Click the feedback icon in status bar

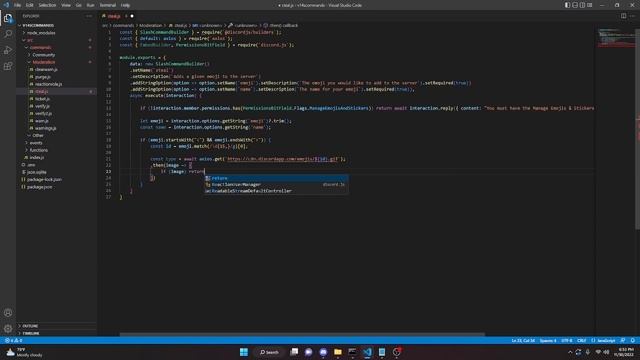click(x=622, y=340)
